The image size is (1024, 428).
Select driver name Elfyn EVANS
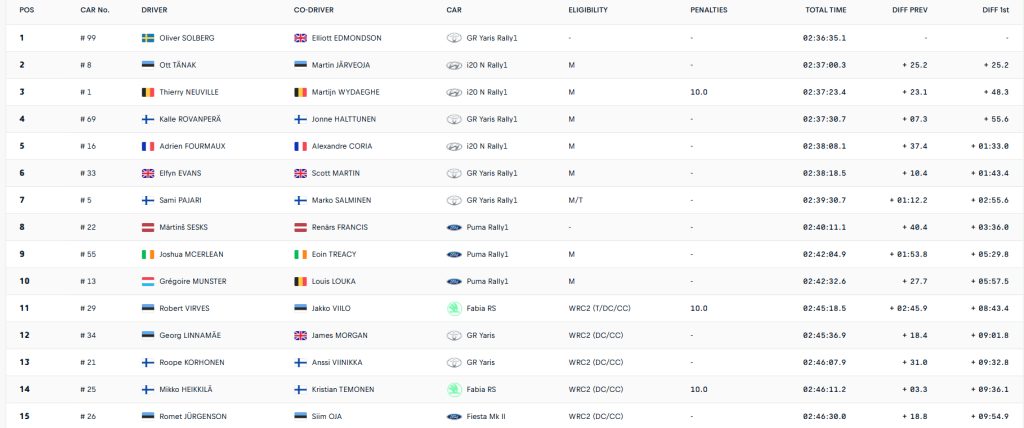click(180, 173)
